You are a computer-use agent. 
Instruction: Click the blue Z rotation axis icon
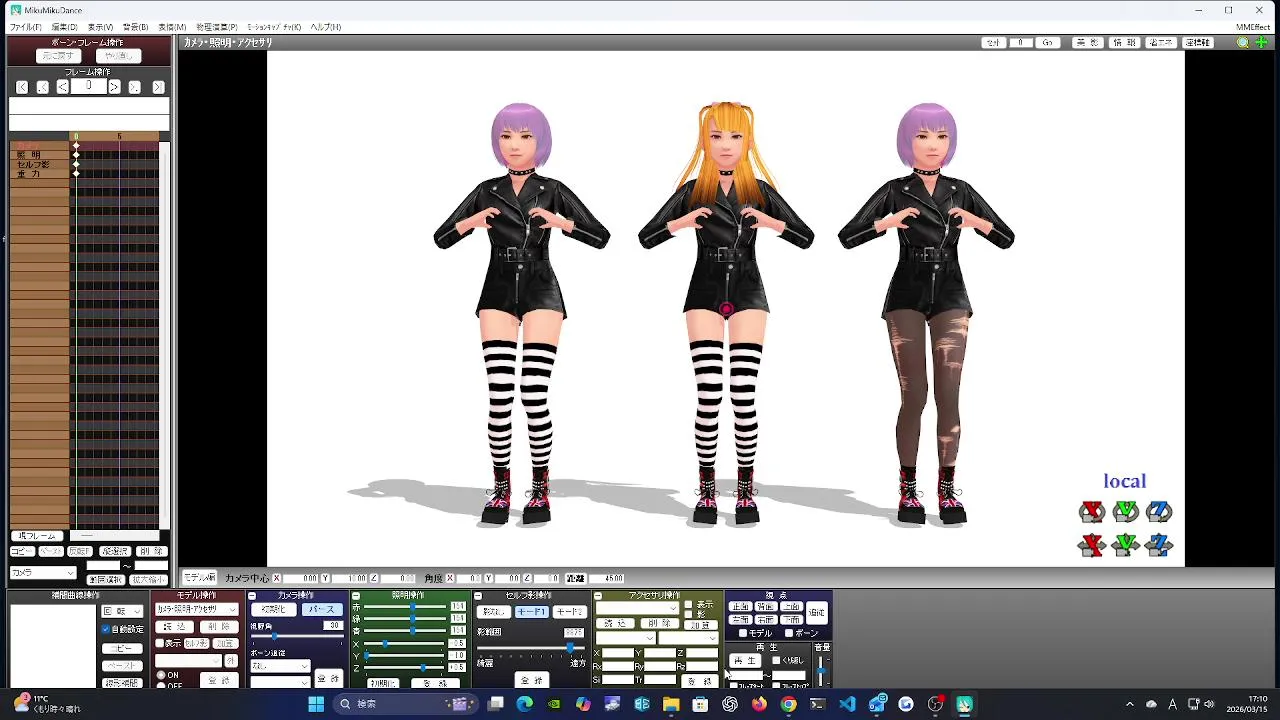click(x=1159, y=512)
